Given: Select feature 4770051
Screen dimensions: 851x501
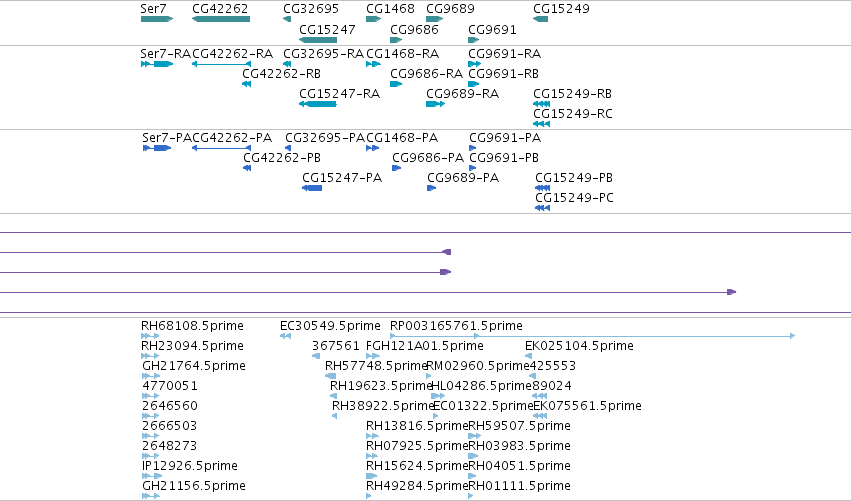Looking at the screenshot, I should [x=151, y=396].
